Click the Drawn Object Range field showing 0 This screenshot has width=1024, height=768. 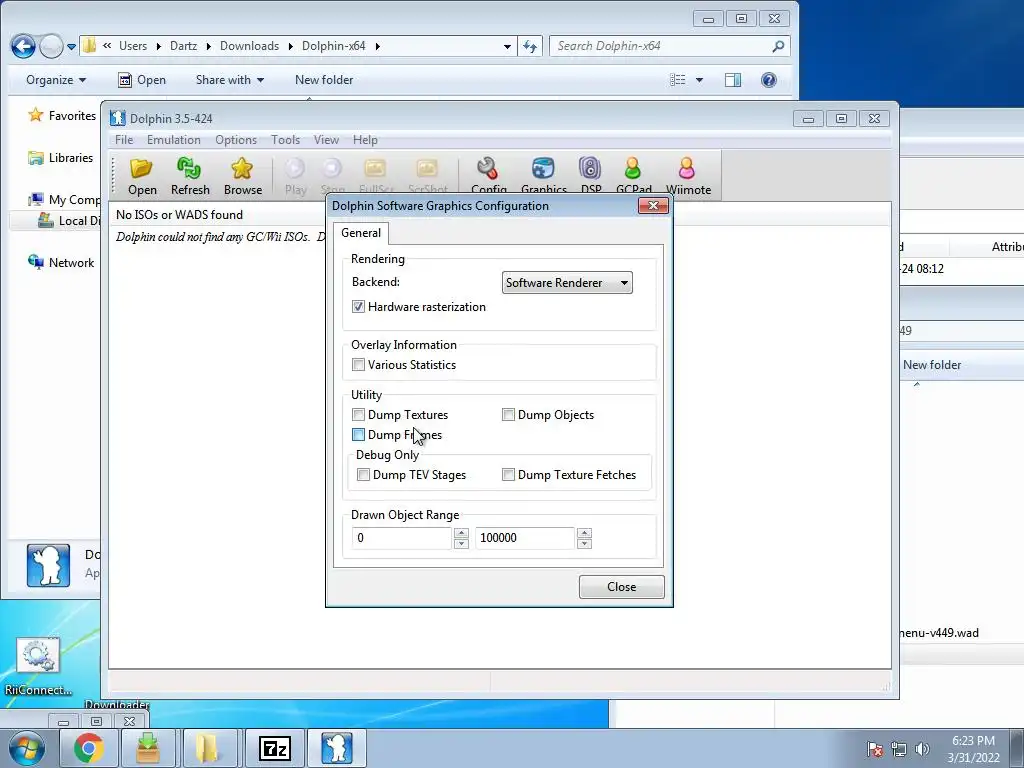(x=402, y=538)
